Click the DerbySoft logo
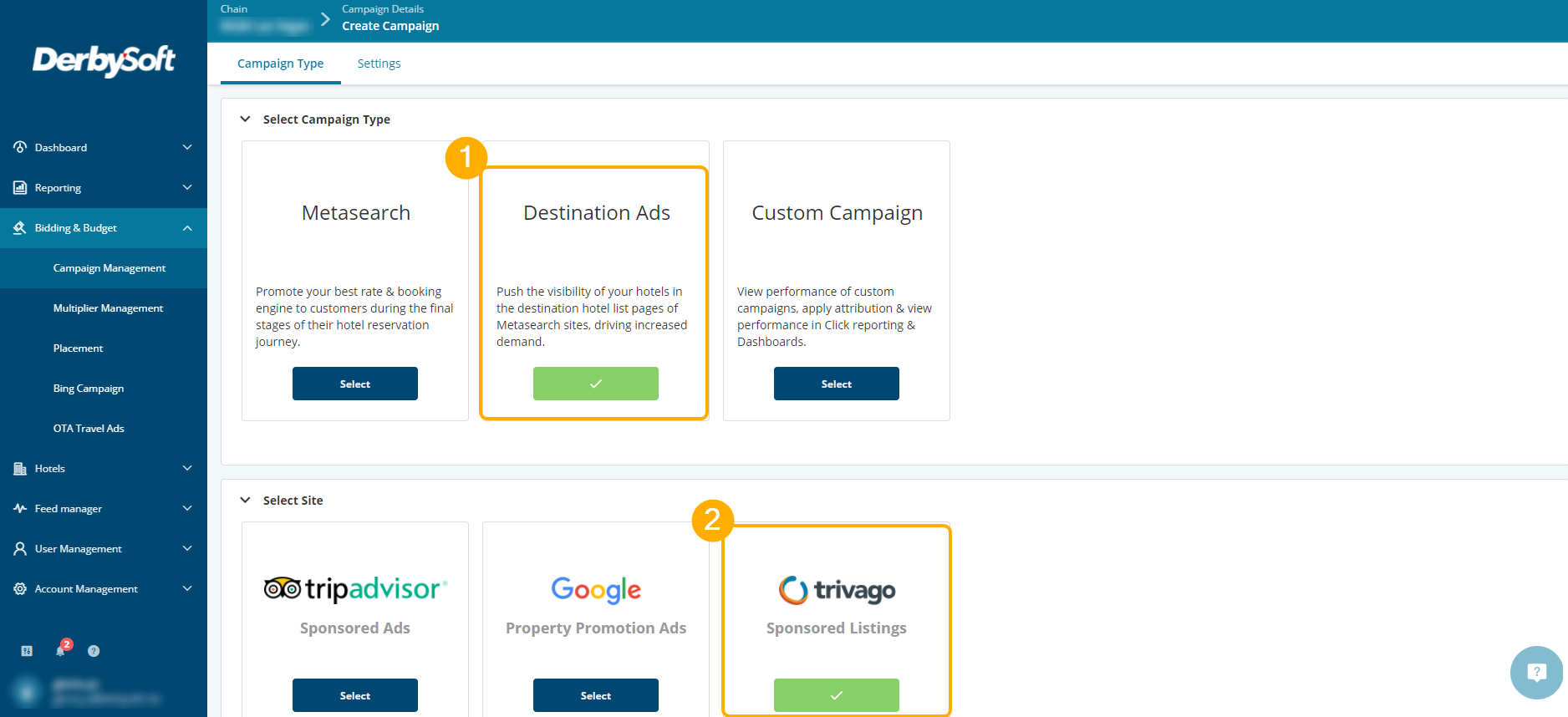Screen dimensions: 1568x717 (104, 60)
